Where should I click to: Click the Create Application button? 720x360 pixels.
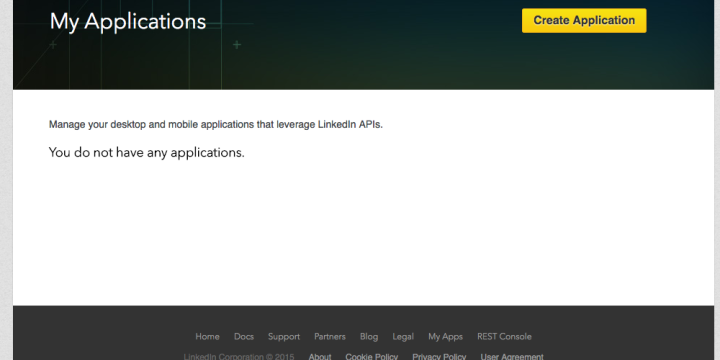click(x=584, y=21)
